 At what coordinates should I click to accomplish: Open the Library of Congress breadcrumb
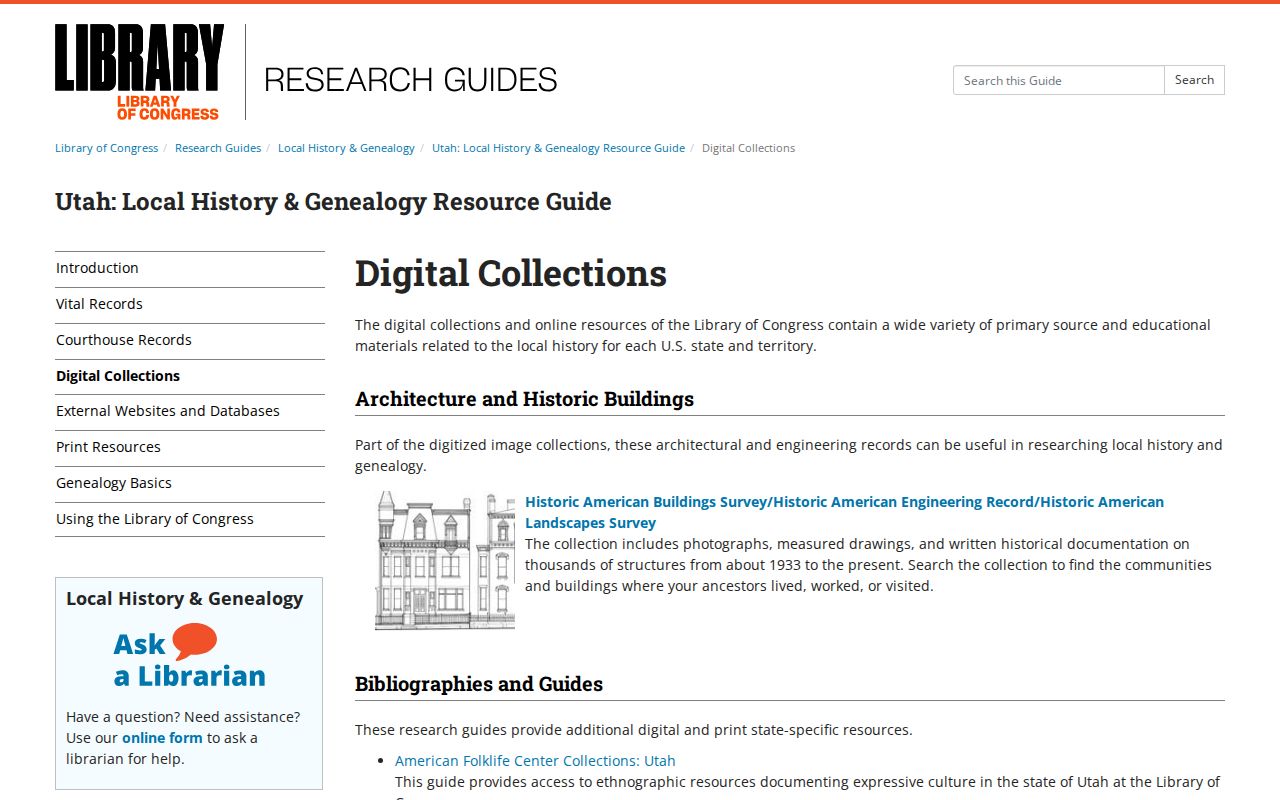(x=107, y=148)
